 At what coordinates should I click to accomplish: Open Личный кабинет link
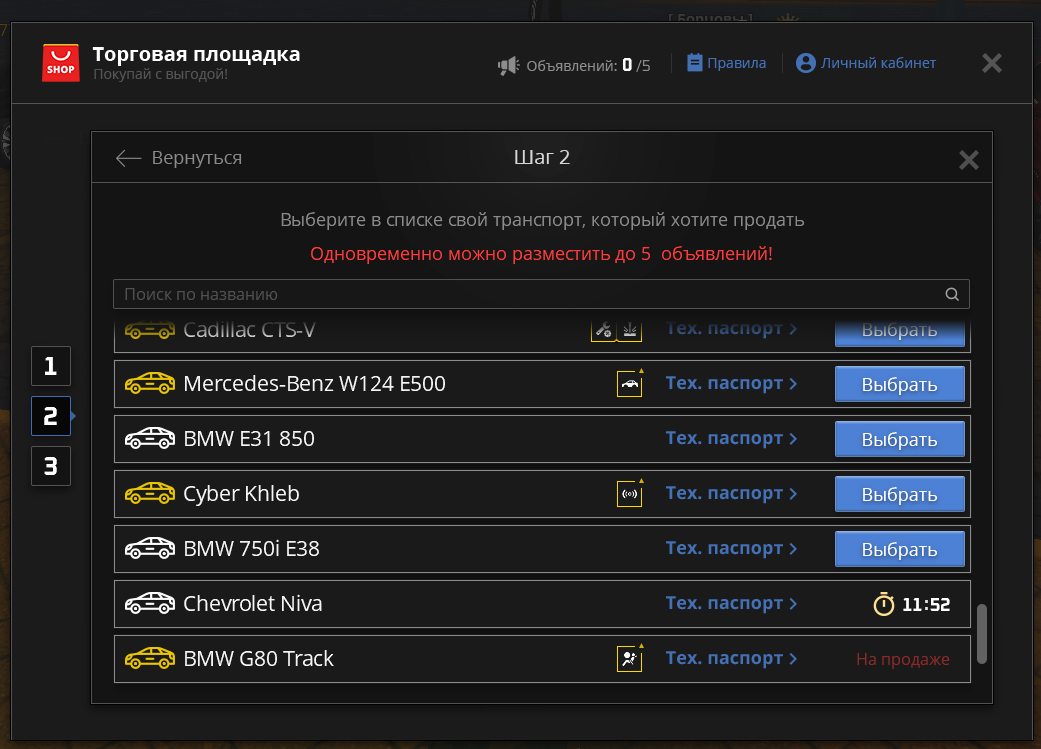point(866,63)
